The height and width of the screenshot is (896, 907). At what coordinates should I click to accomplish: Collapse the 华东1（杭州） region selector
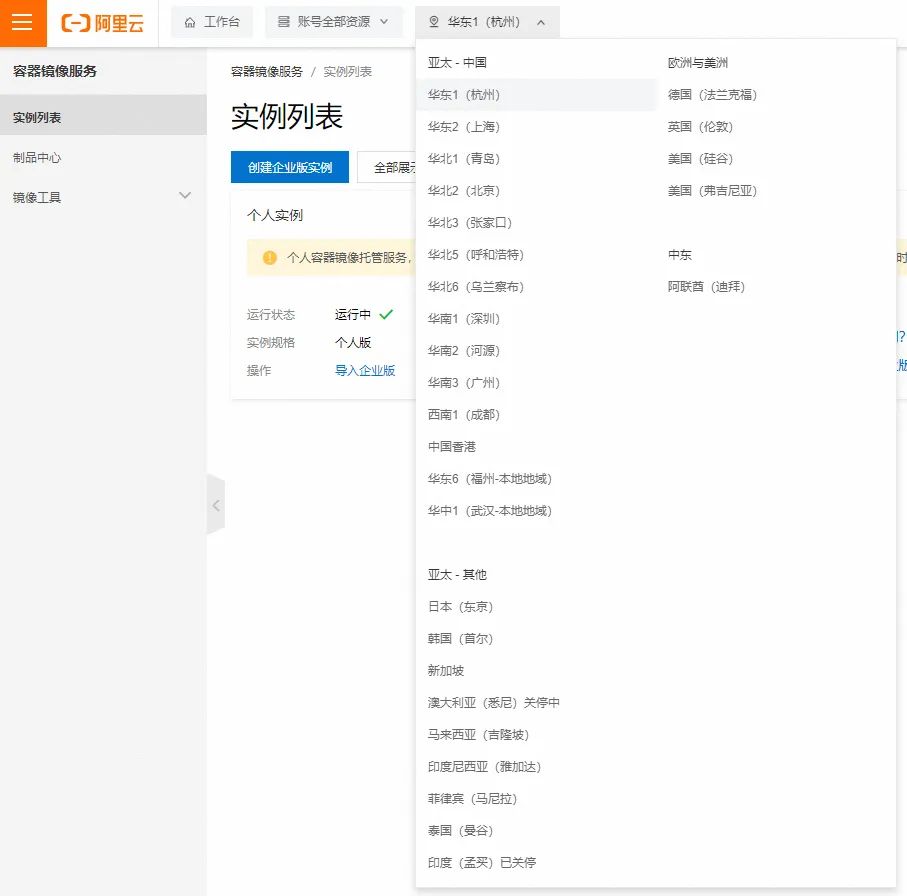point(487,22)
